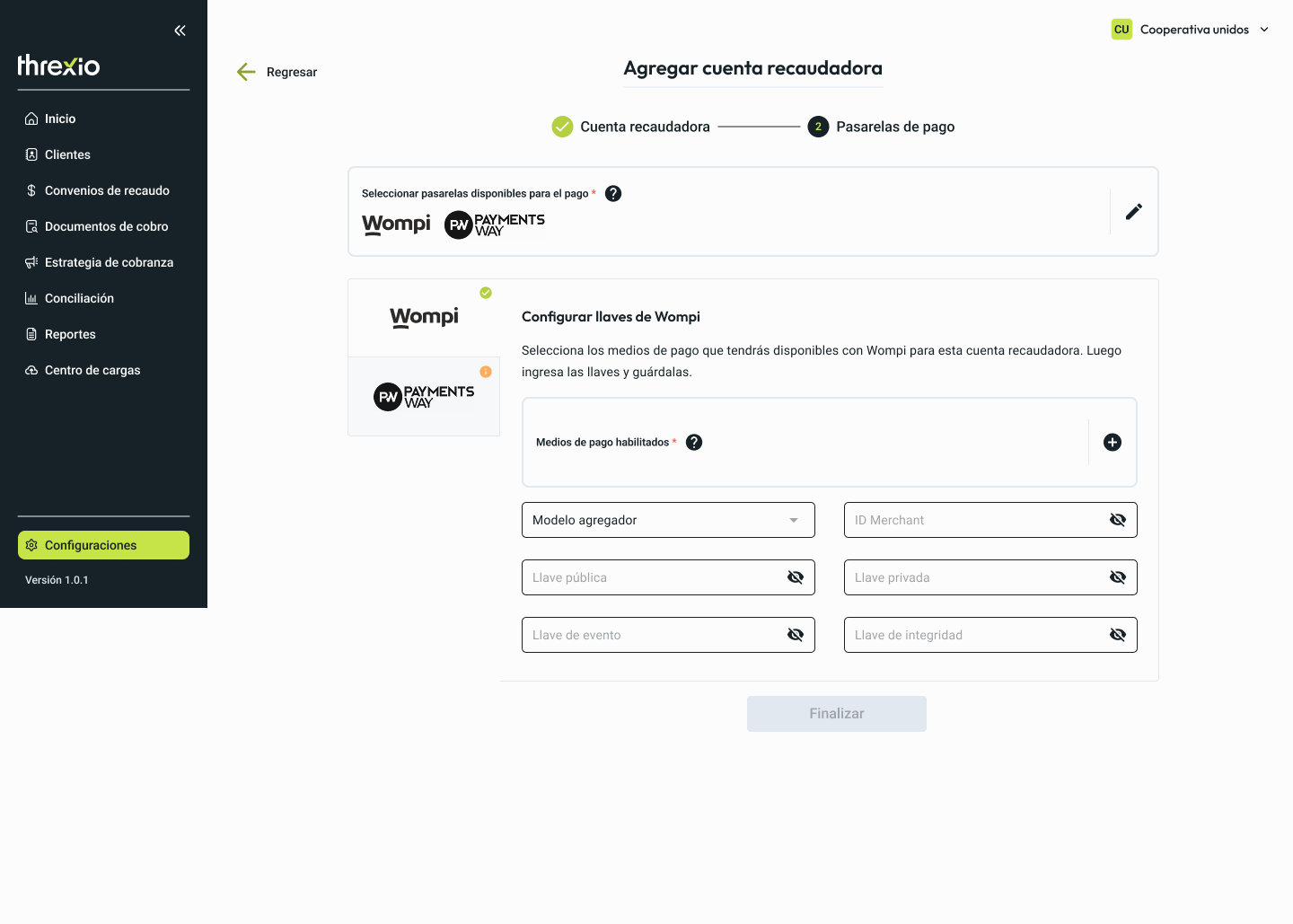Click the Cuenta recaudadora step label
Viewport: 1293px width, 924px height.
(x=645, y=127)
